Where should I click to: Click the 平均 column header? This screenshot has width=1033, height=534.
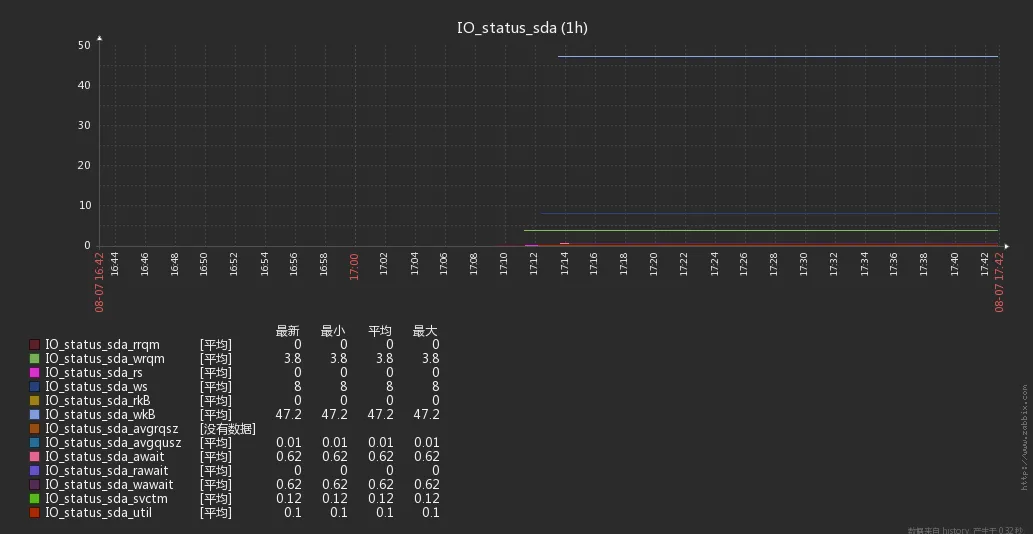(x=379, y=331)
